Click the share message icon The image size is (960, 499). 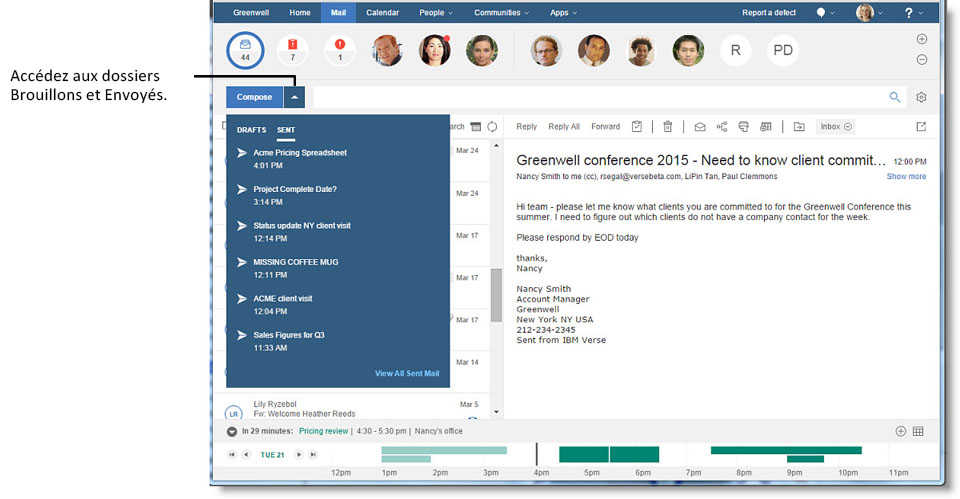click(722, 127)
